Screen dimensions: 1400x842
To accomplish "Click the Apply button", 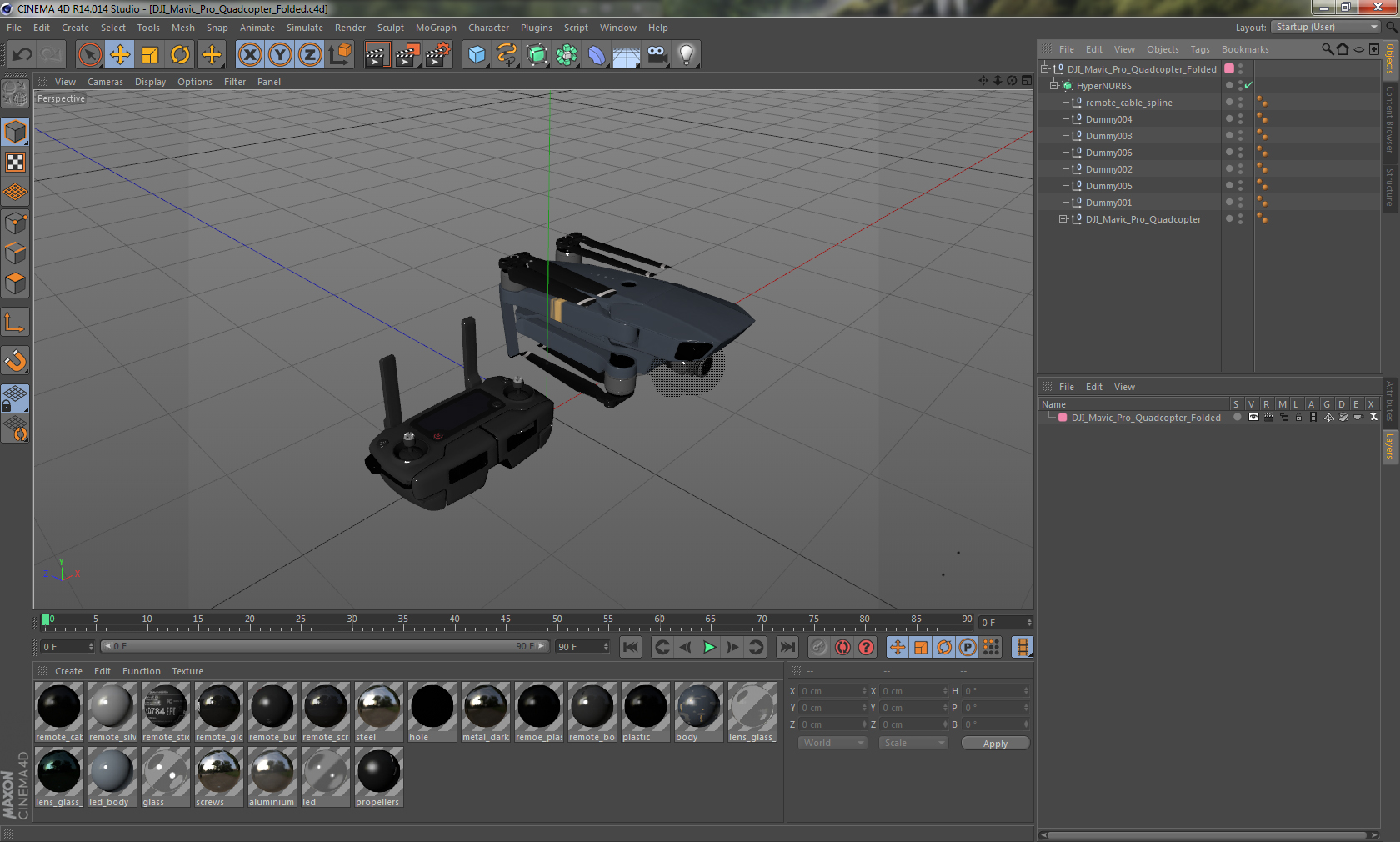I will [x=995, y=744].
